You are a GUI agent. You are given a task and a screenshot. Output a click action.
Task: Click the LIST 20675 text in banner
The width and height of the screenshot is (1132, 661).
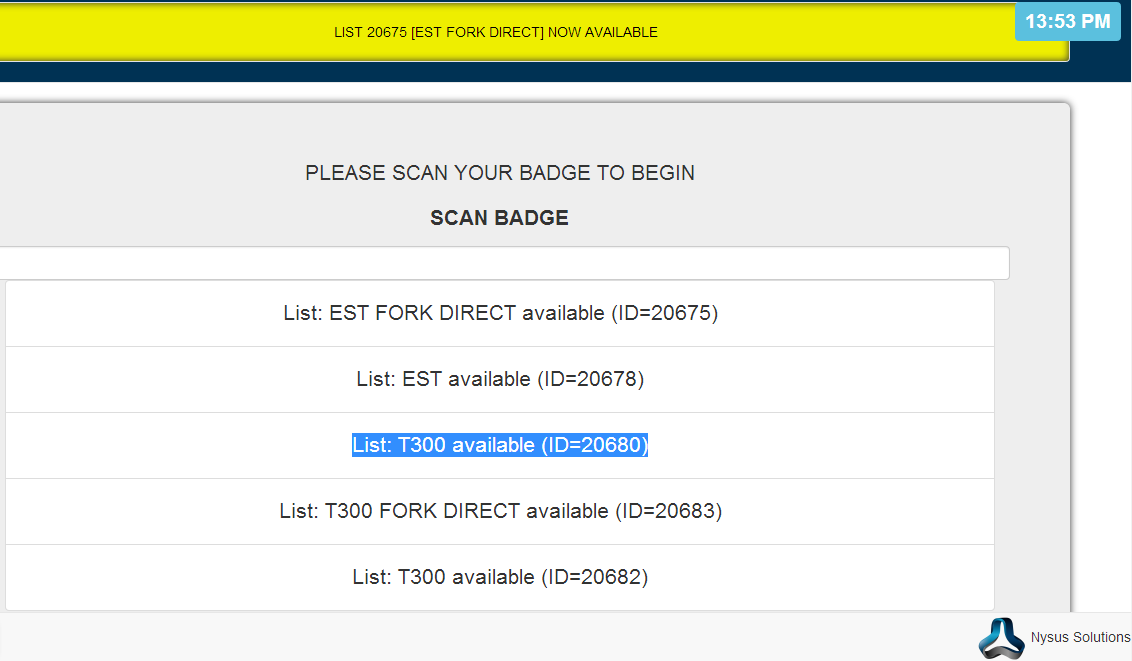[370, 32]
